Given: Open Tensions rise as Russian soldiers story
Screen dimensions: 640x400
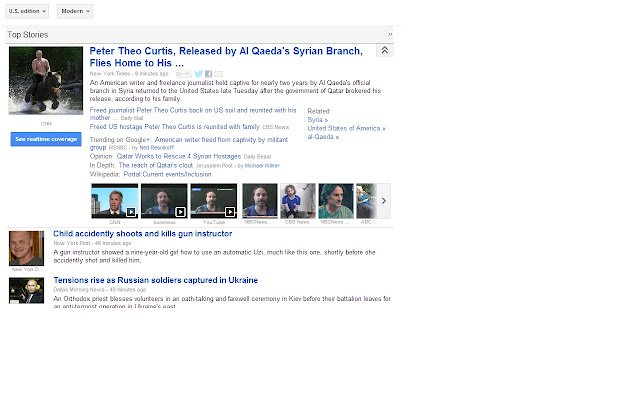Looking at the screenshot, I should pyautogui.click(x=156, y=280).
